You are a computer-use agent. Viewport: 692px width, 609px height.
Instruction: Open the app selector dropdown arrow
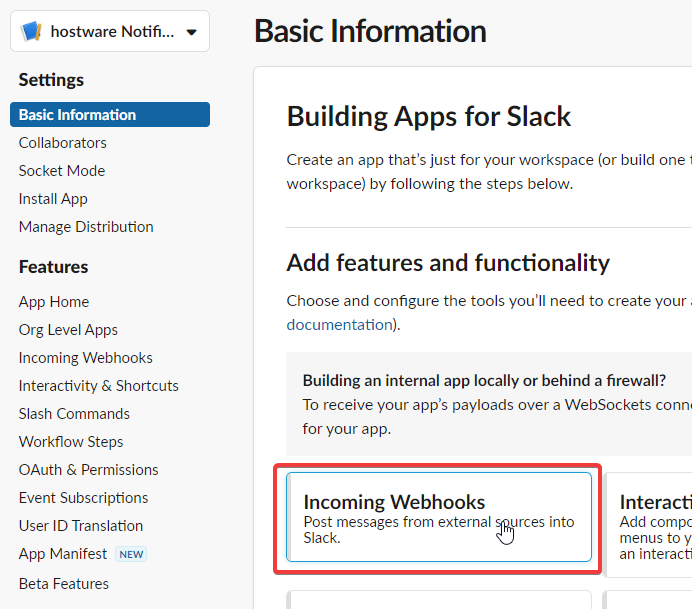pyautogui.click(x=191, y=32)
